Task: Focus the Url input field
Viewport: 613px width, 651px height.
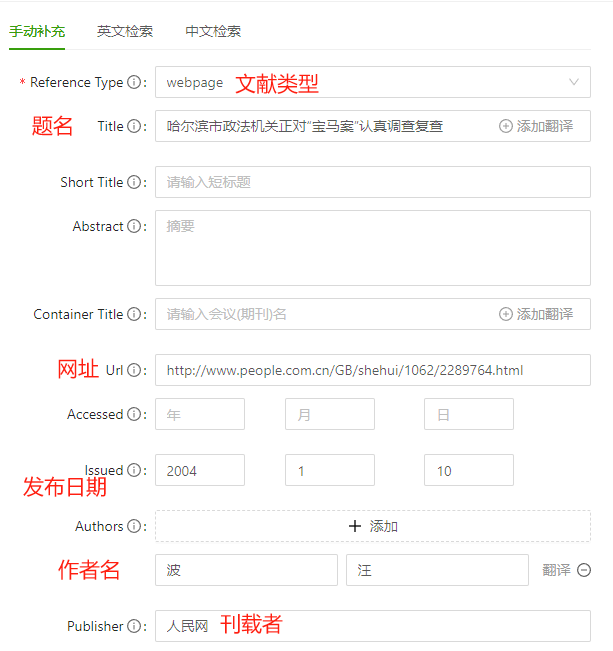Action: [373, 370]
